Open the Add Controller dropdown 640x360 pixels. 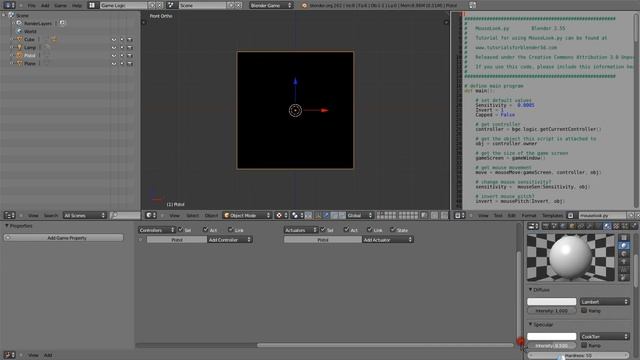(230, 240)
